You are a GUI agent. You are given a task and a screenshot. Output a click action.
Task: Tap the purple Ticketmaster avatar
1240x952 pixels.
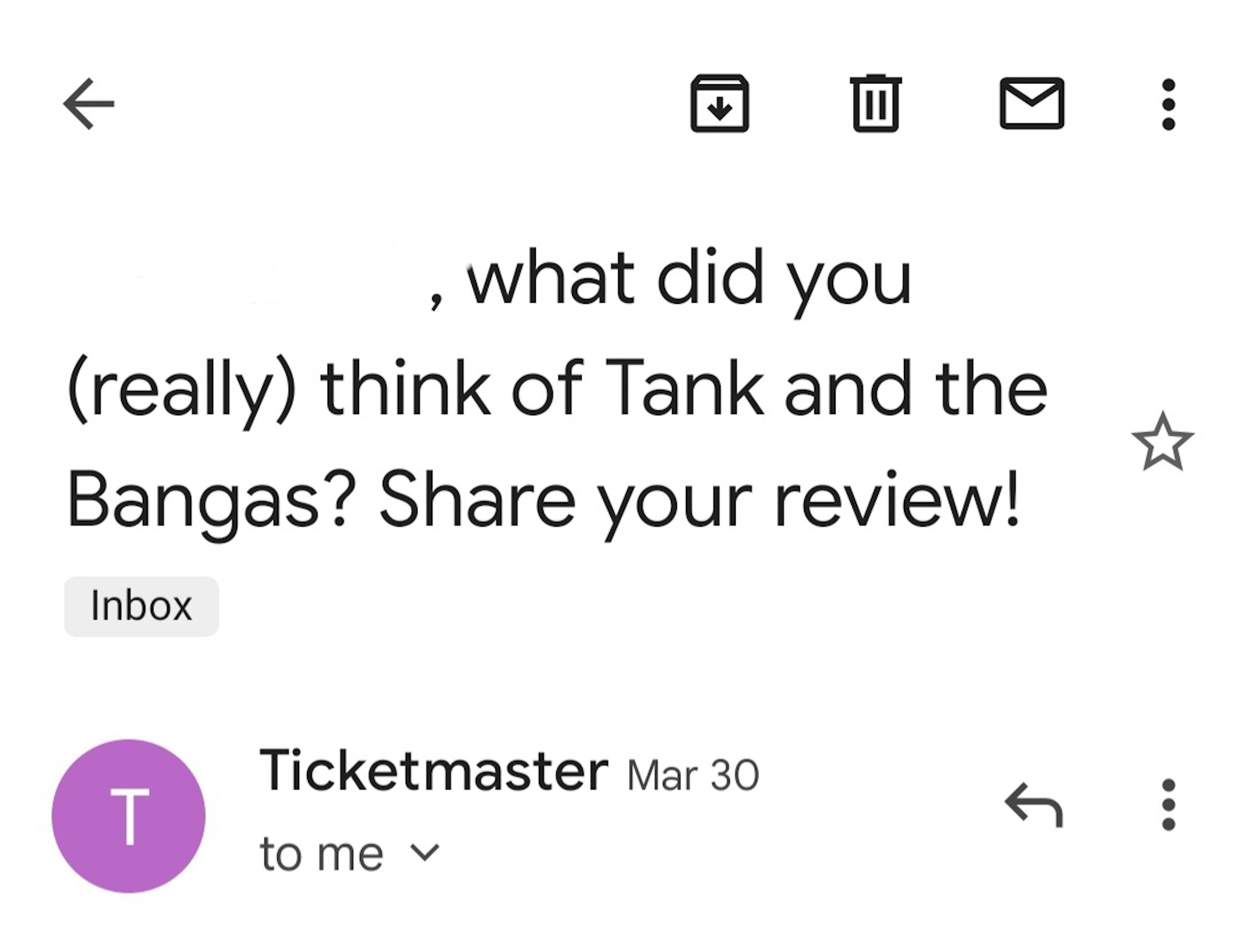128,816
